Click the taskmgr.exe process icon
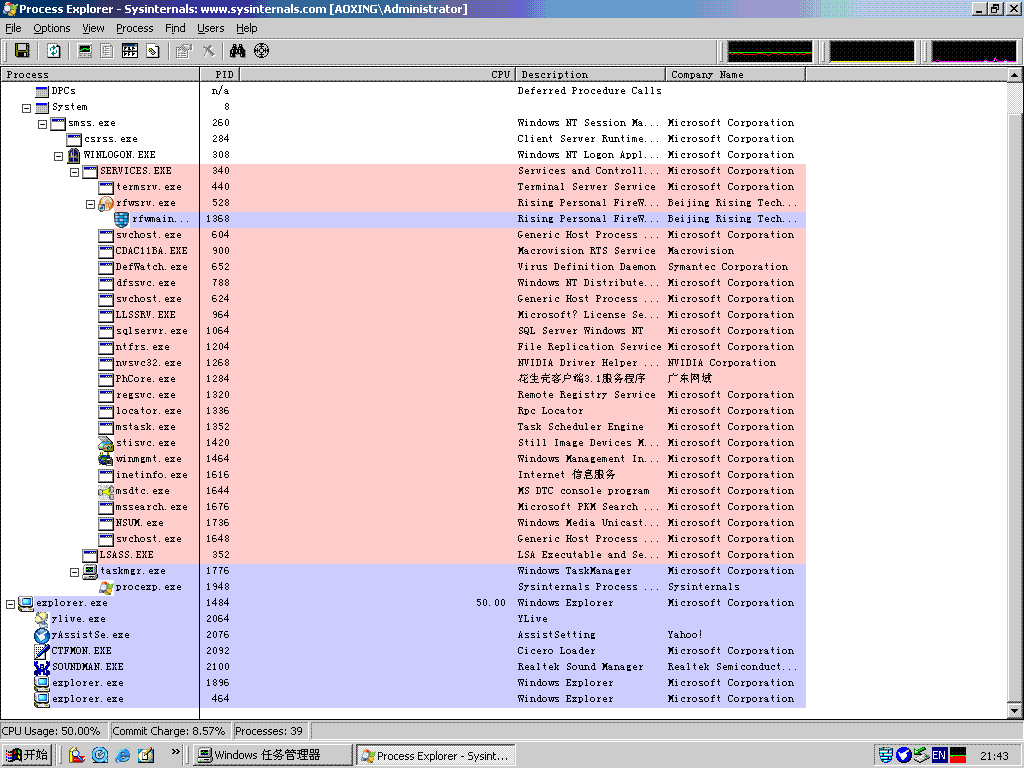The height and width of the screenshot is (768, 1024). tap(90, 571)
